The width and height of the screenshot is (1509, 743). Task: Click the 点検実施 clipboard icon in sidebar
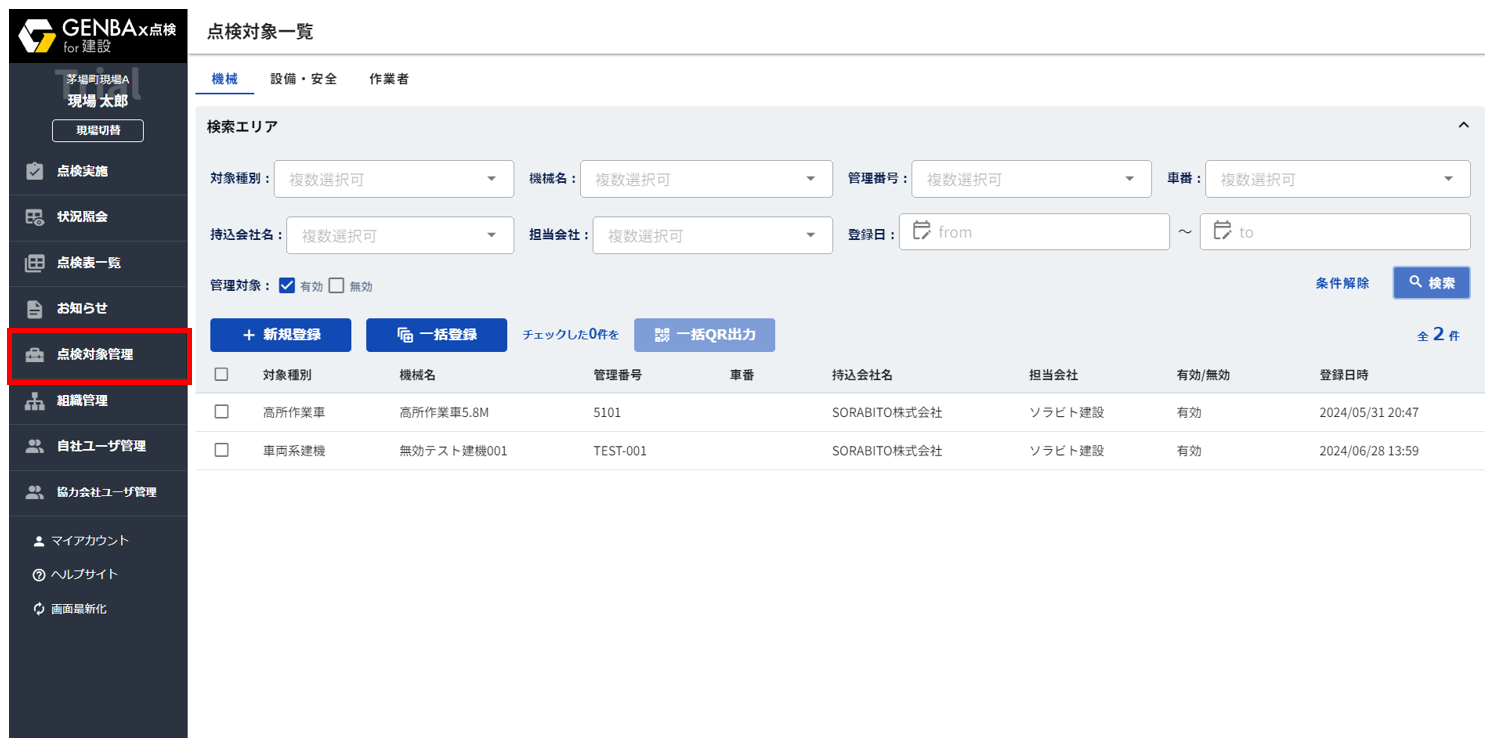click(35, 171)
